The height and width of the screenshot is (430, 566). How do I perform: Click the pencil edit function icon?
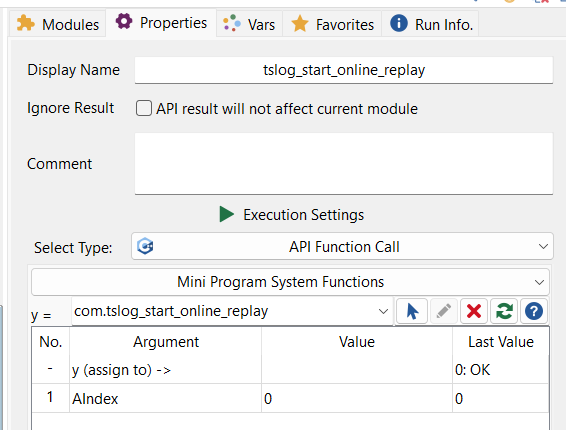443,311
